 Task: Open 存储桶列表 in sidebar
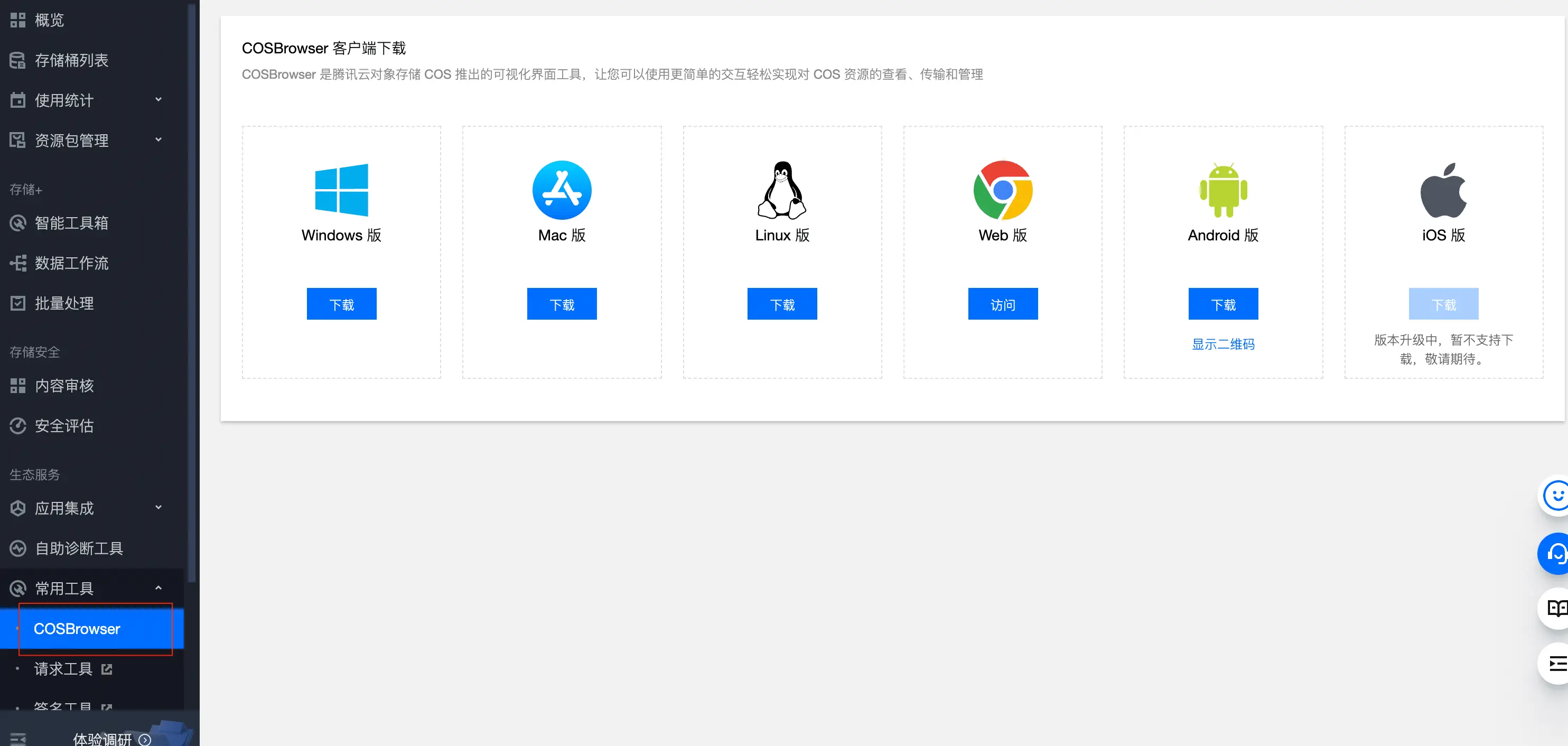tap(71, 60)
